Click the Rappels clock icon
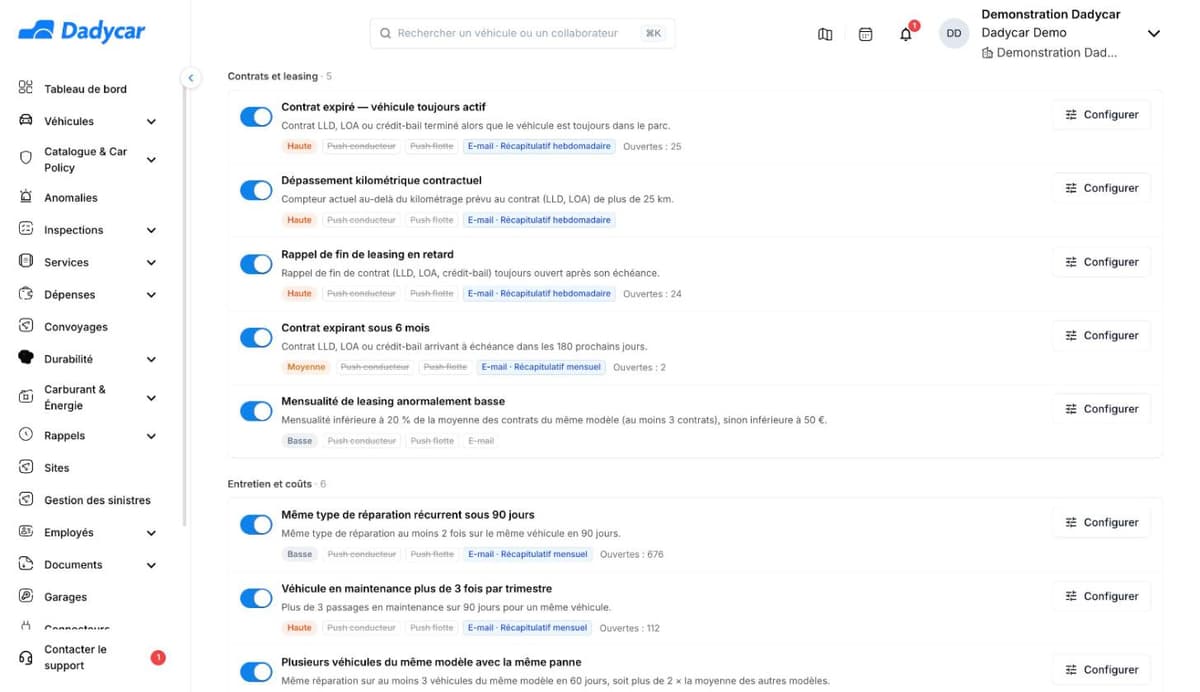This screenshot has height=692, width=1200. tap(26, 435)
